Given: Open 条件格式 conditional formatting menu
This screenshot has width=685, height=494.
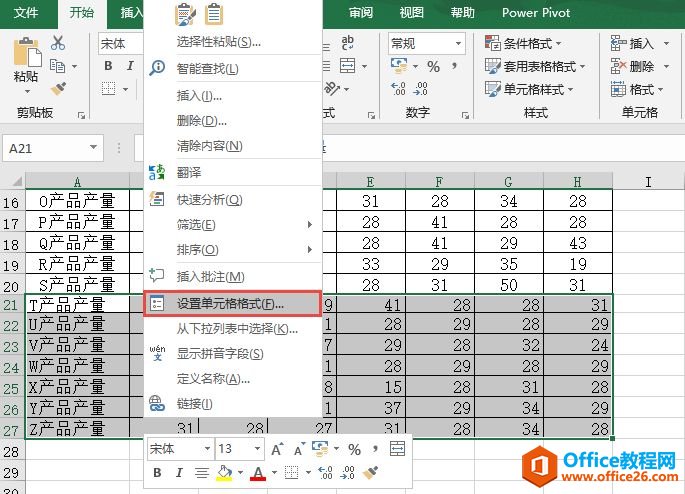Looking at the screenshot, I should pos(523,44).
